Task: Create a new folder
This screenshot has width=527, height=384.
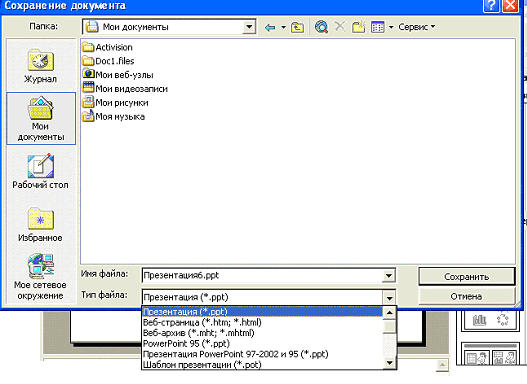Action: [x=359, y=27]
